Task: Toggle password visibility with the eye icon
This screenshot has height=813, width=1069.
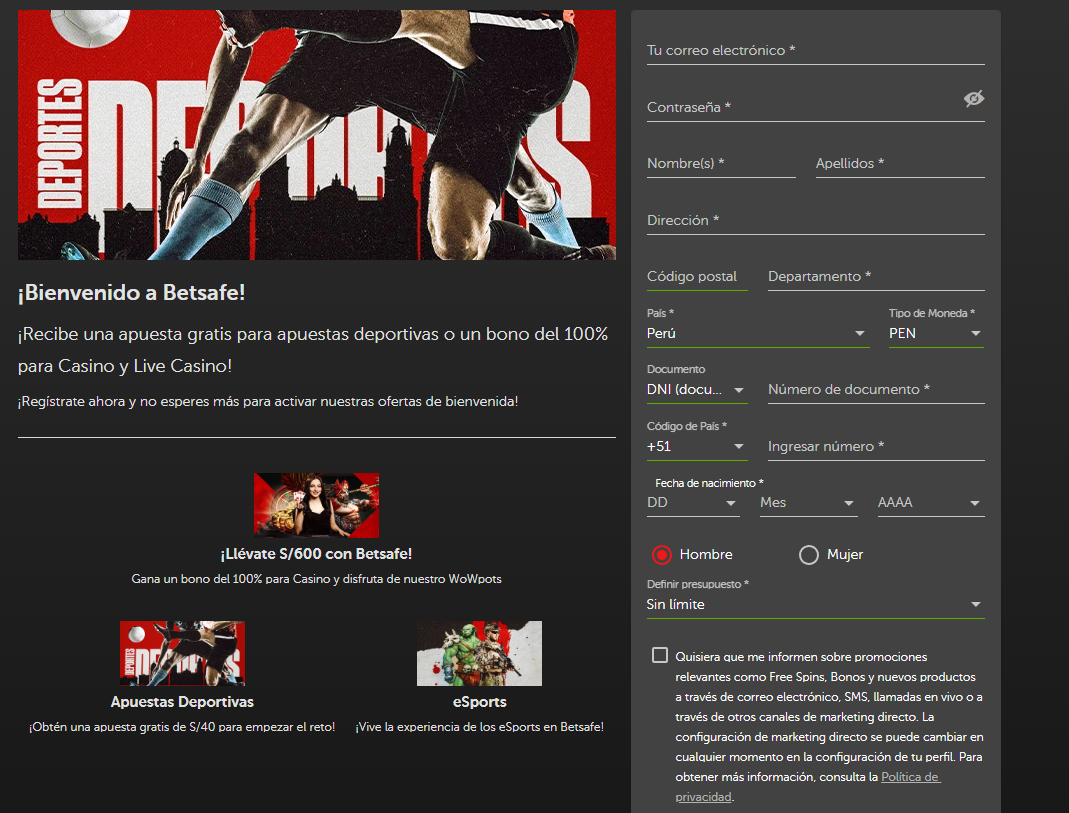Action: (972, 100)
